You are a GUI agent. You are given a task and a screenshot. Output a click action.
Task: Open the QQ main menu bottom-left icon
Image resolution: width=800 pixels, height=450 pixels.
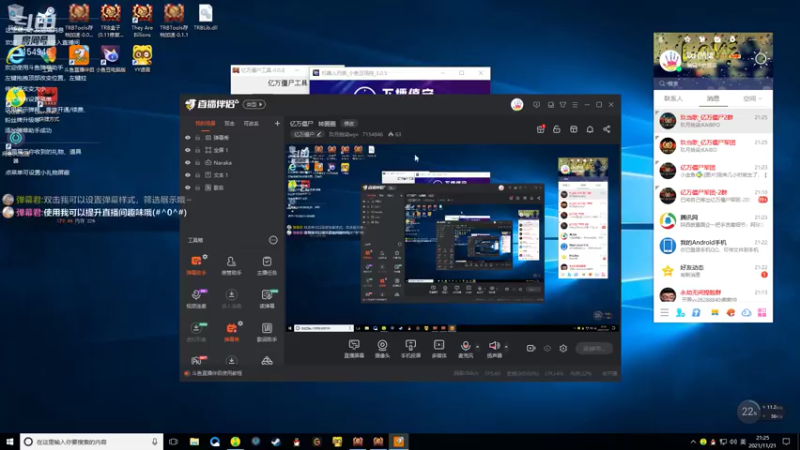point(664,313)
